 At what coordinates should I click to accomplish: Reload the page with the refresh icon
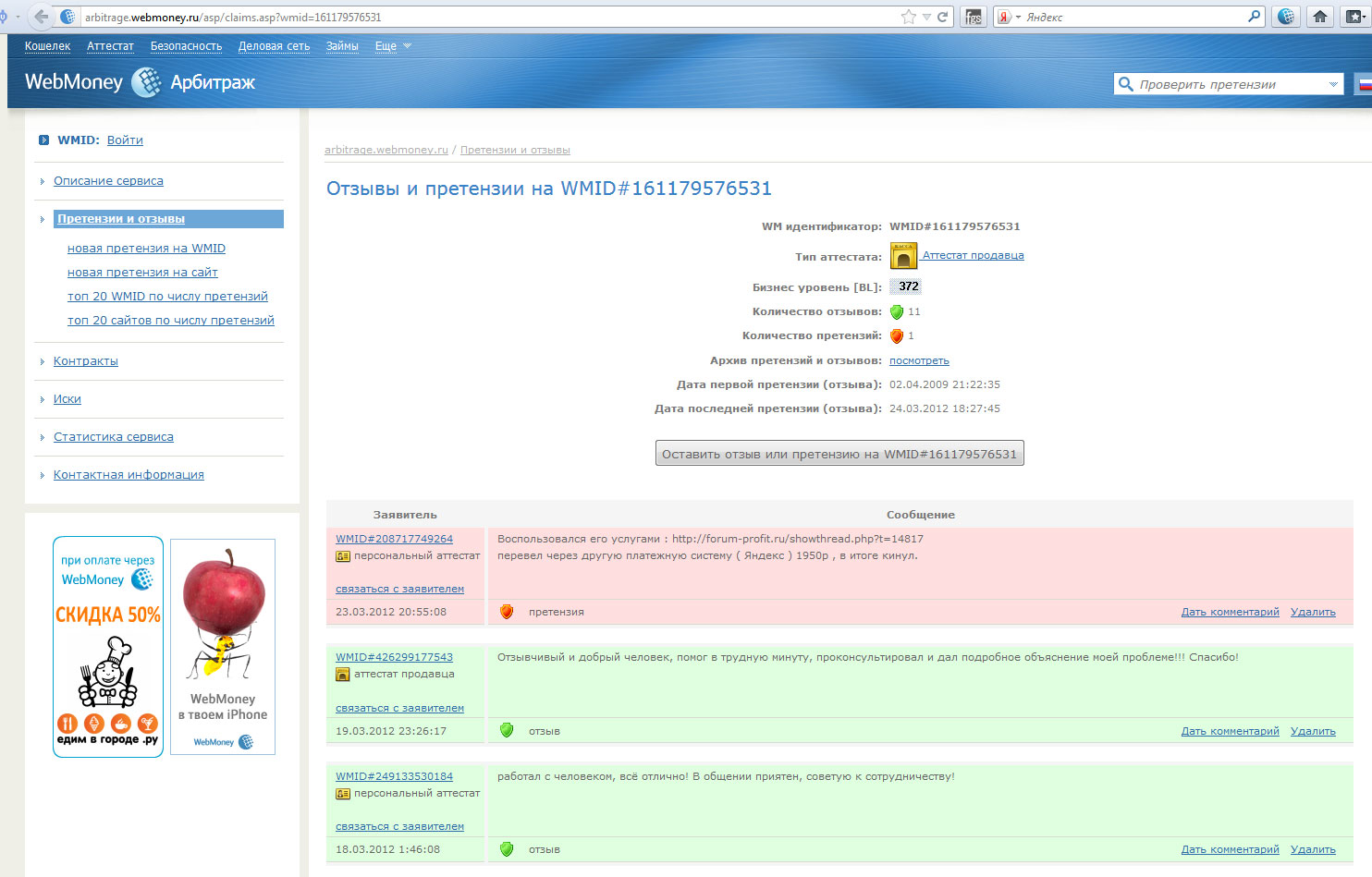(x=943, y=17)
